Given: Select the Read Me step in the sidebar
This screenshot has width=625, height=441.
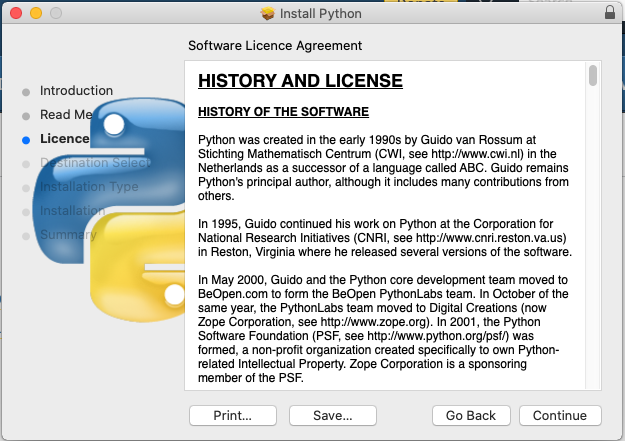Looking at the screenshot, I should click(66, 115).
